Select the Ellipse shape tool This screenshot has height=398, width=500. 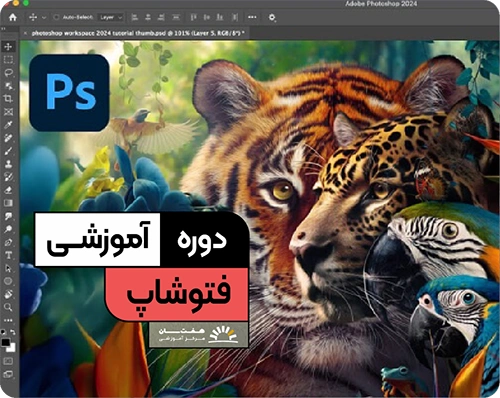coord(8,281)
